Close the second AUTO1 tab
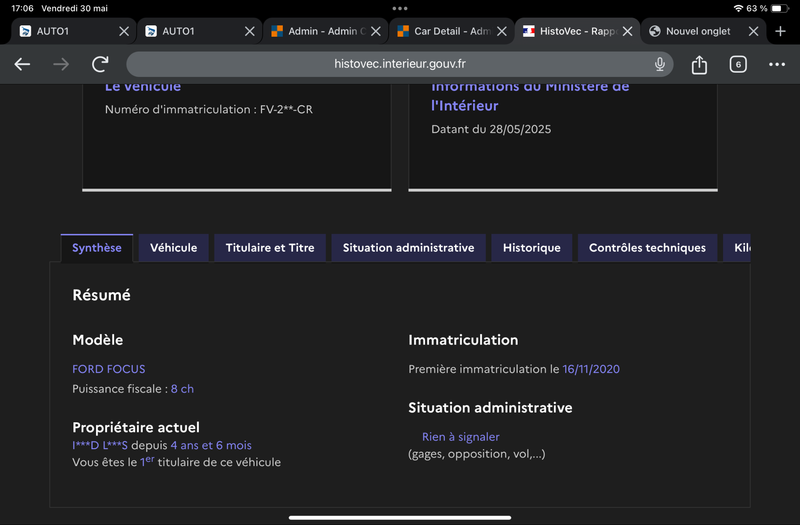 tap(249, 31)
